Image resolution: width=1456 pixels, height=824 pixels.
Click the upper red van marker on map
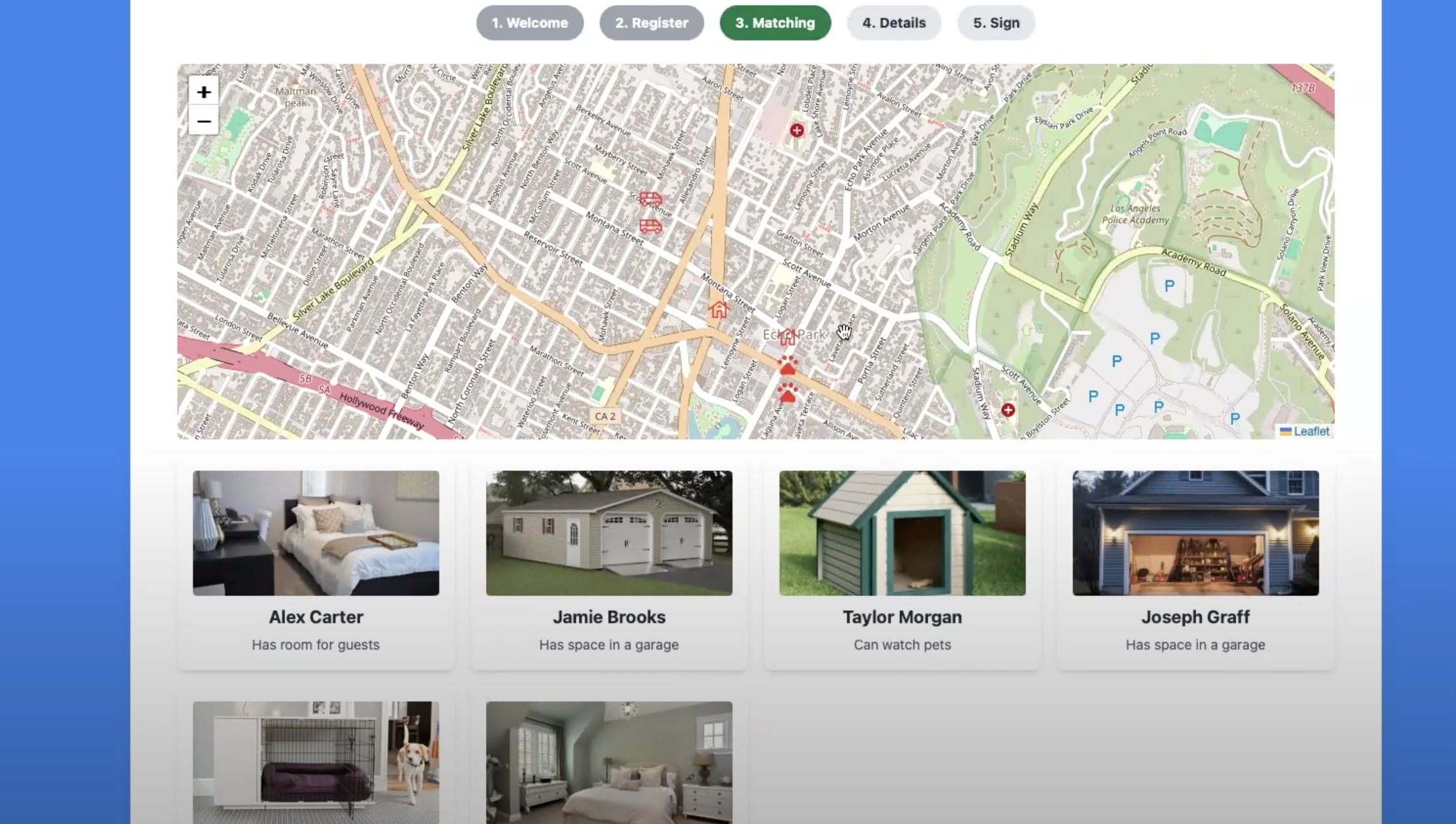tap(650, 199)
